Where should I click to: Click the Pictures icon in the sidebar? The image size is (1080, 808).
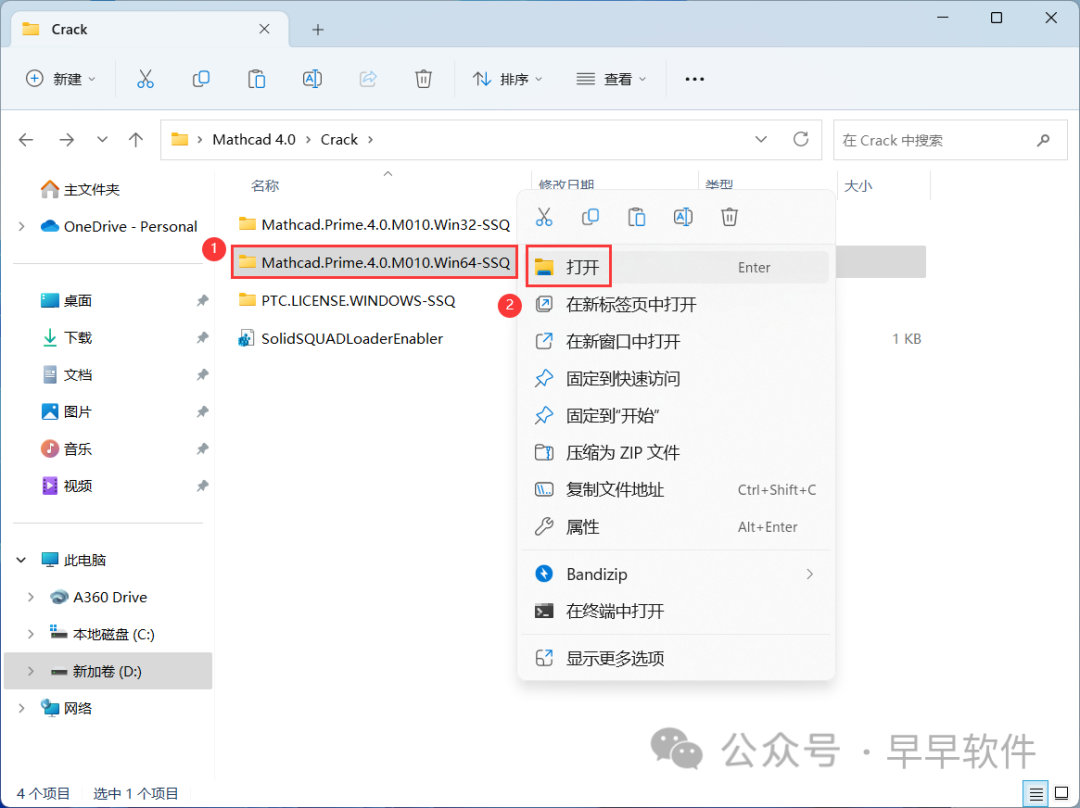coord(50,412)
